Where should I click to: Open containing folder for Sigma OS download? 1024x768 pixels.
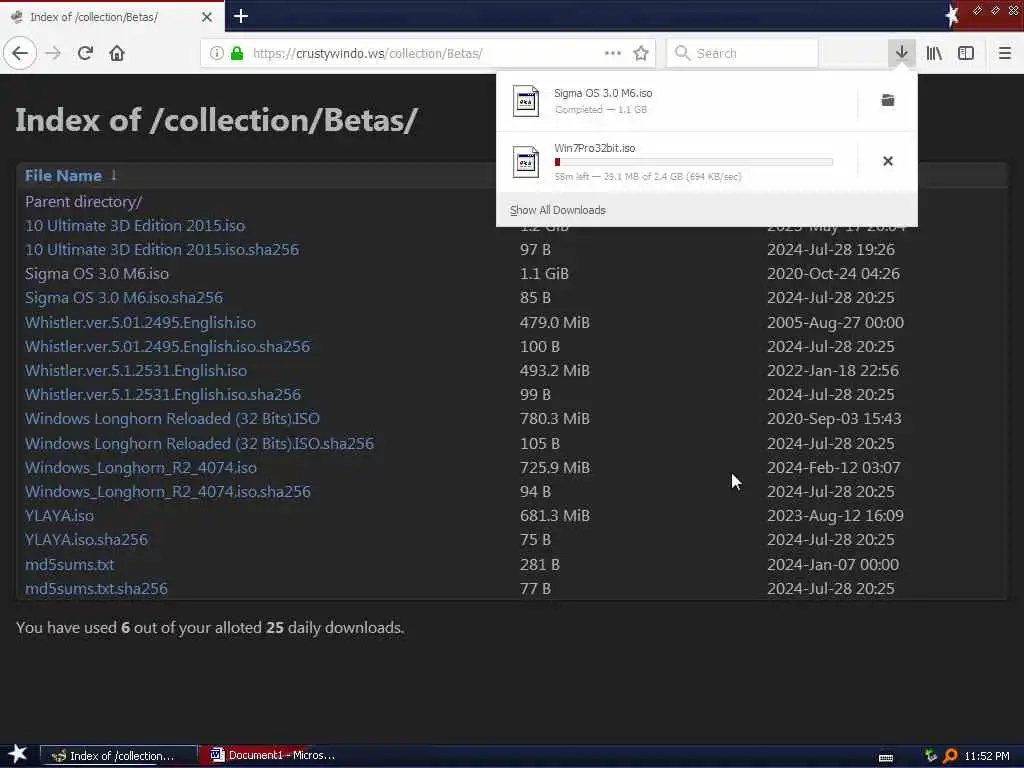[x=888, y=100]
